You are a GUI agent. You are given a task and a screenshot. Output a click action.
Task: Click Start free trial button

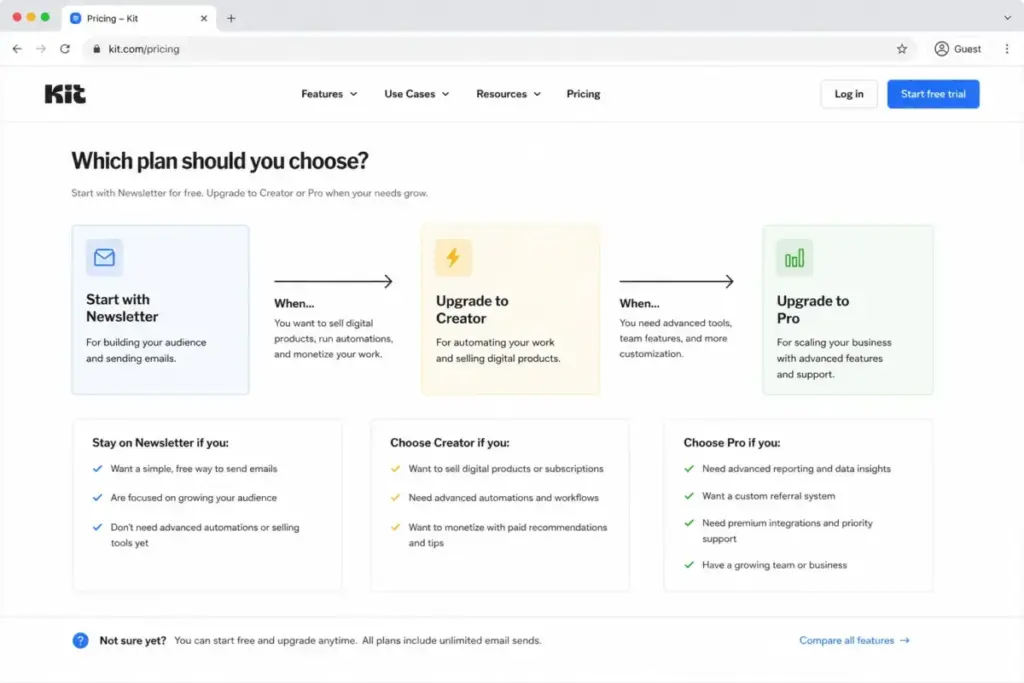point(933,94)
